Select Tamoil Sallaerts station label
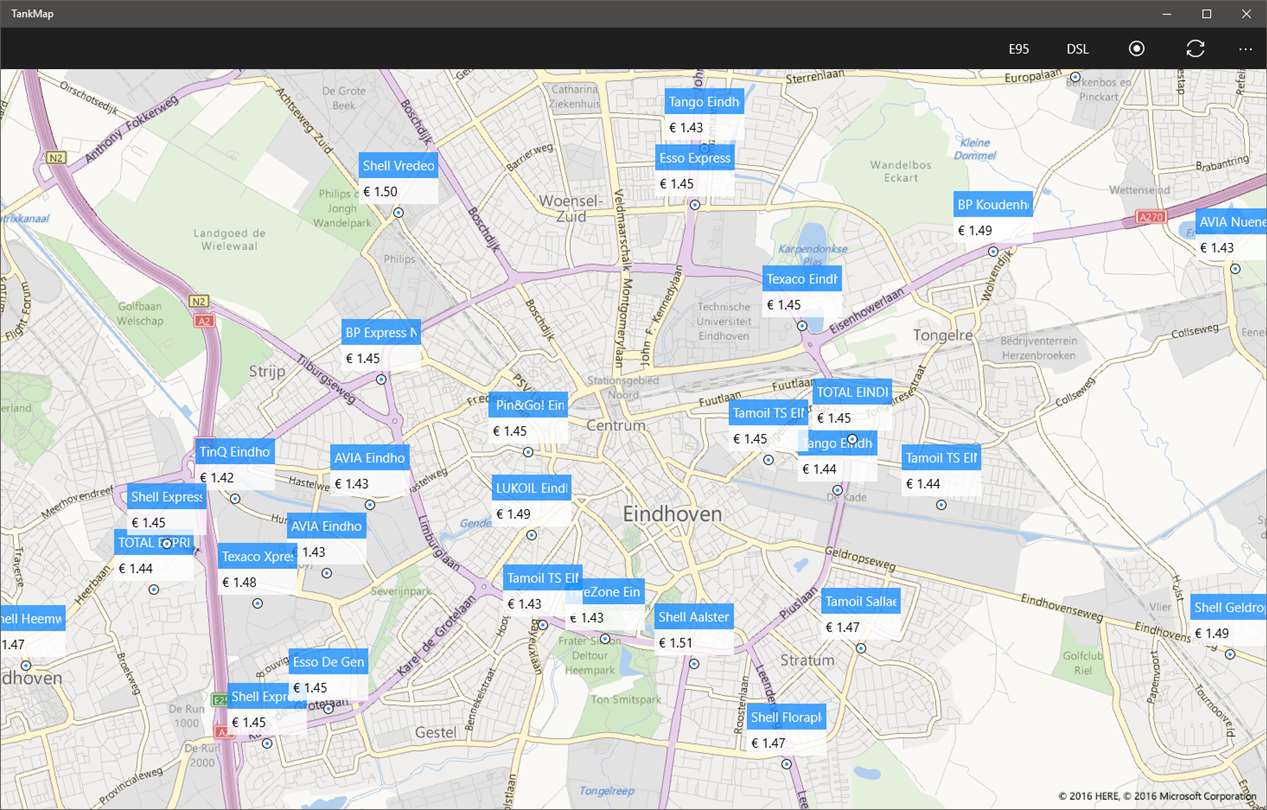This screenshot has width=1267, height=810. pyautogui.click(x=861, y=601)
